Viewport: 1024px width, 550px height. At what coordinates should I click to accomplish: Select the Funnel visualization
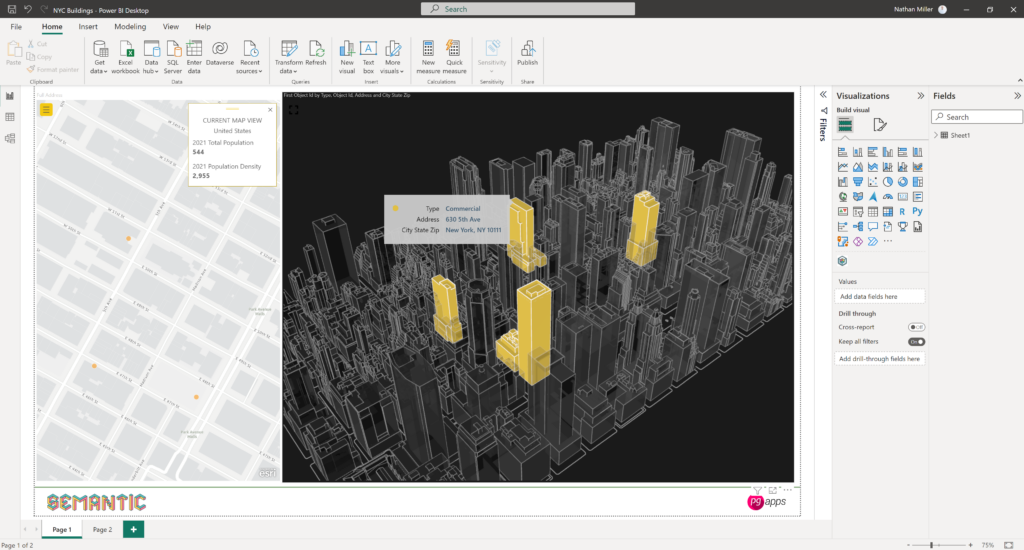857,182
